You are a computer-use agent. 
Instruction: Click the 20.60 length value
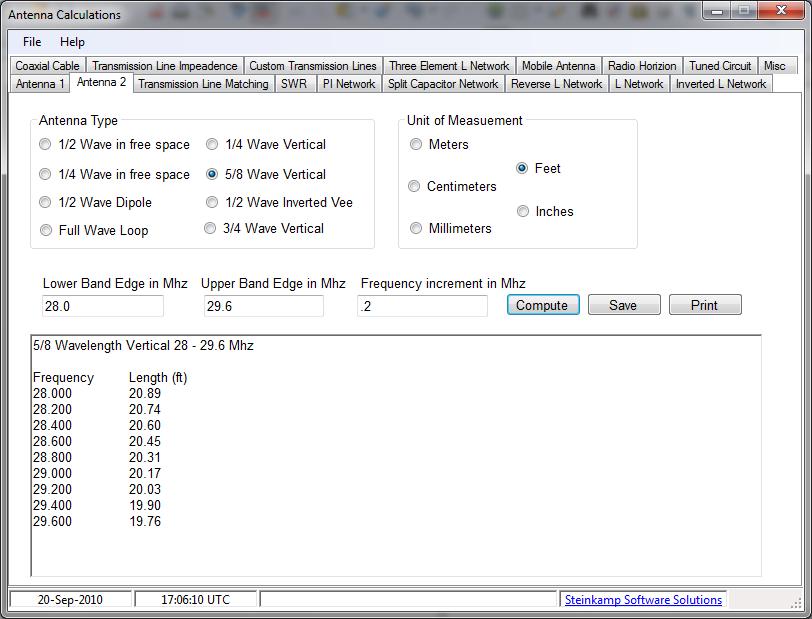145,426
